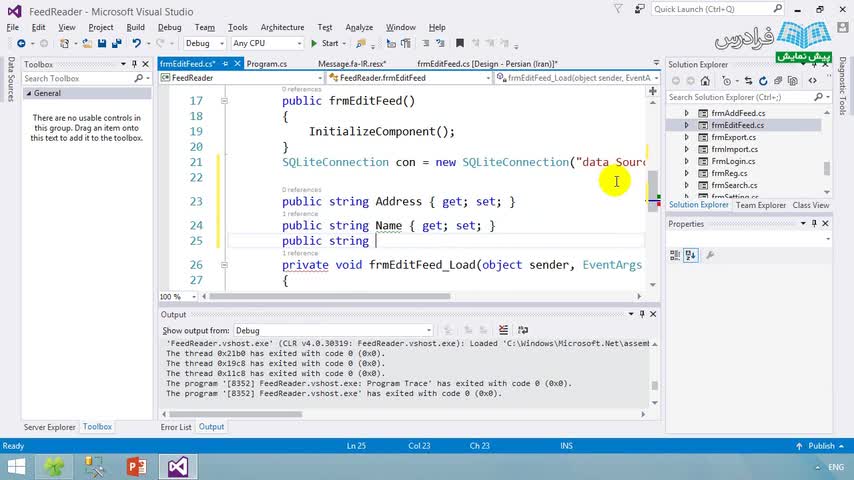Click the Collapse All icon in Solution Explorer
The image size is (854, 480).
coord(778,81)
